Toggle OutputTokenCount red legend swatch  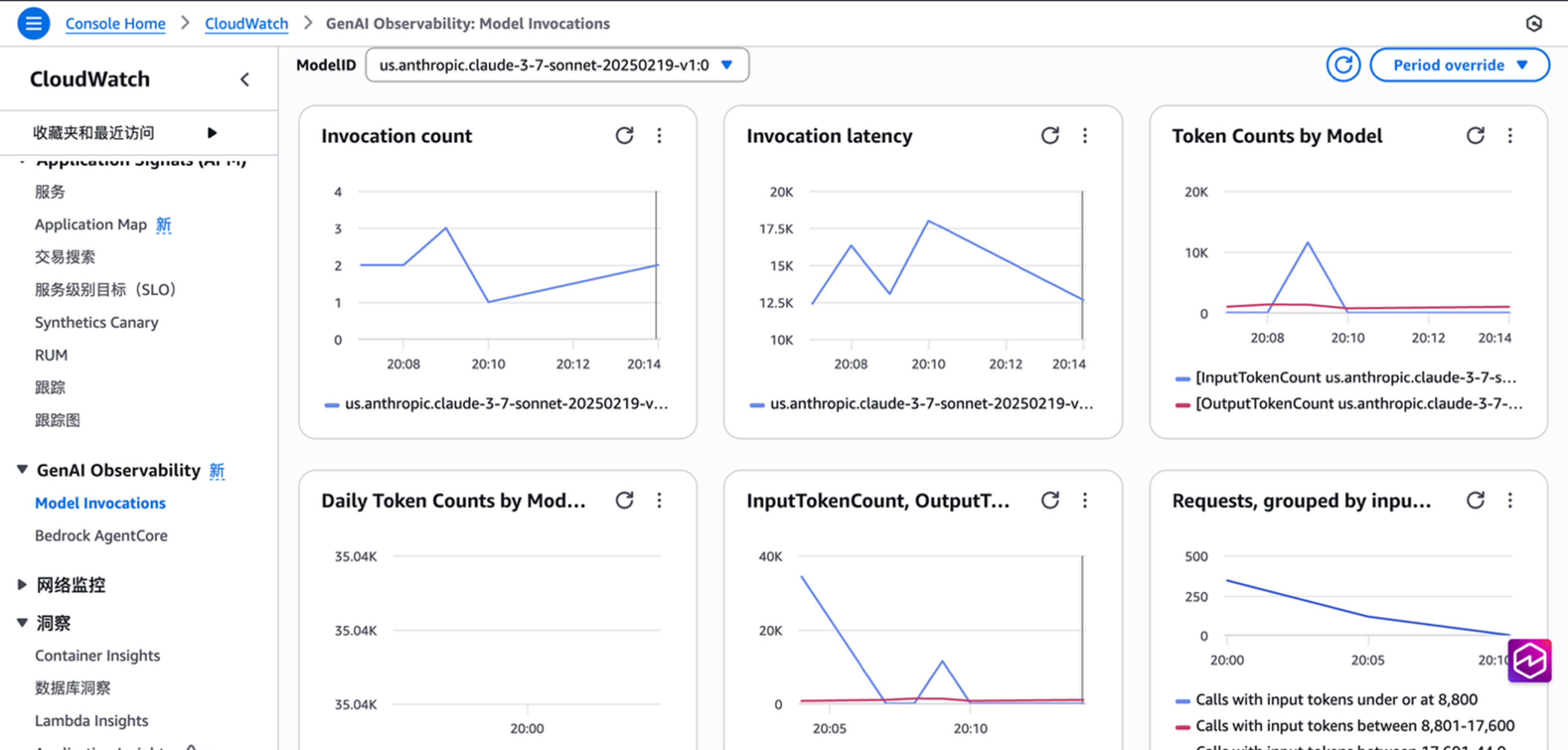(x=1182, y=404)
